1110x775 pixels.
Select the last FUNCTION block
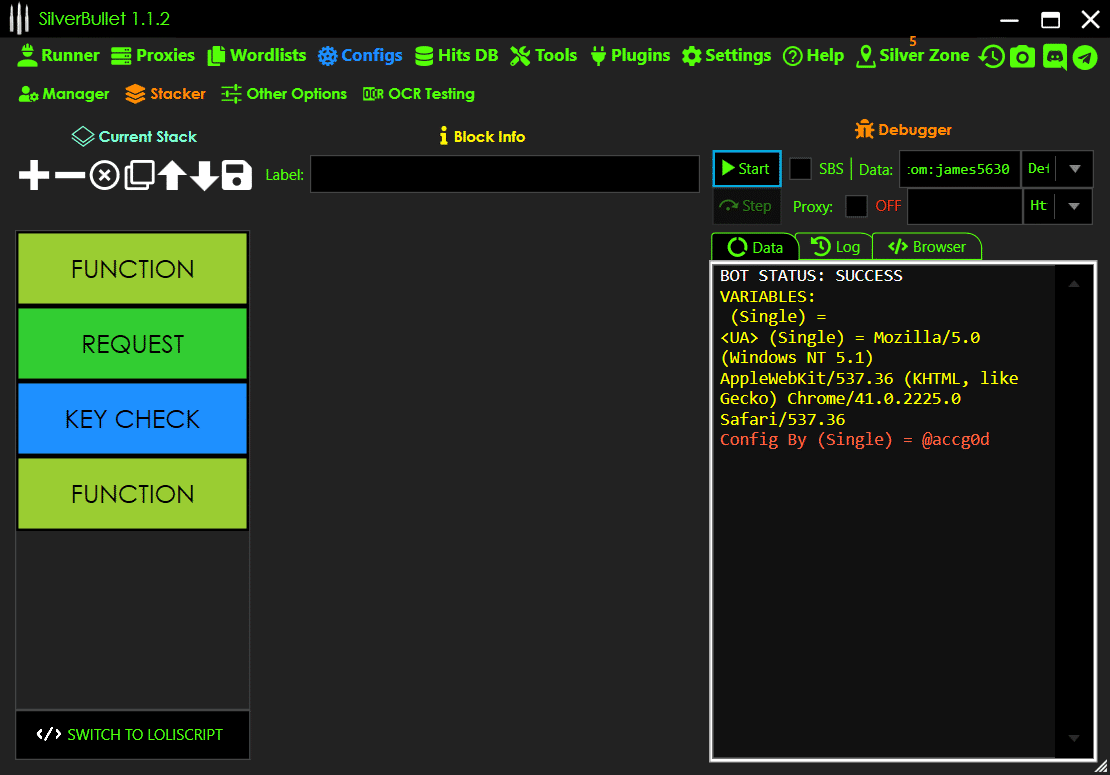tap(132, 494)
